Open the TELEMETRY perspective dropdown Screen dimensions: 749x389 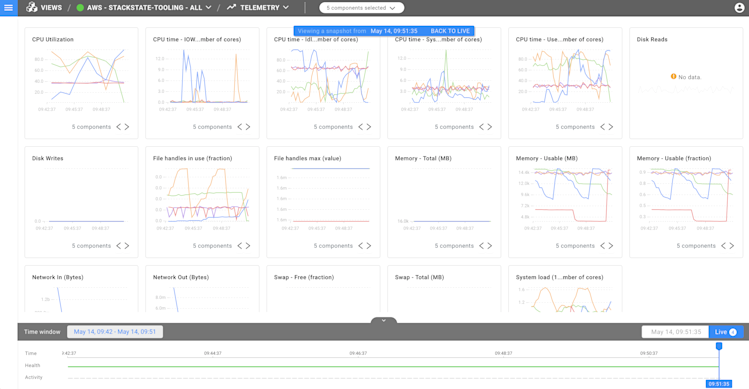click(x=286, y=8)
